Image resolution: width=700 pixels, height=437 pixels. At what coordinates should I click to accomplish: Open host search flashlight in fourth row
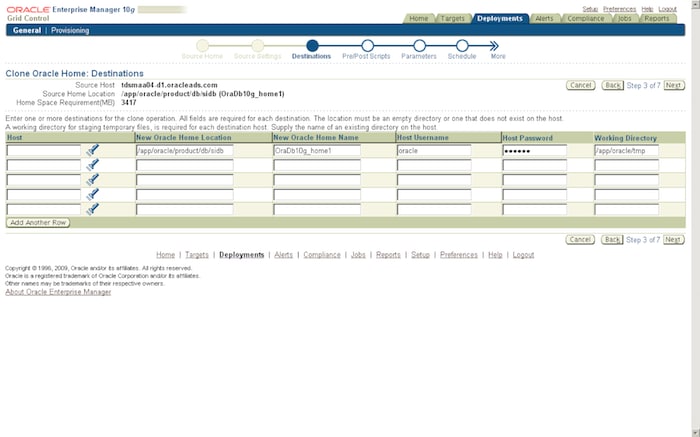[x=92, y=194]
